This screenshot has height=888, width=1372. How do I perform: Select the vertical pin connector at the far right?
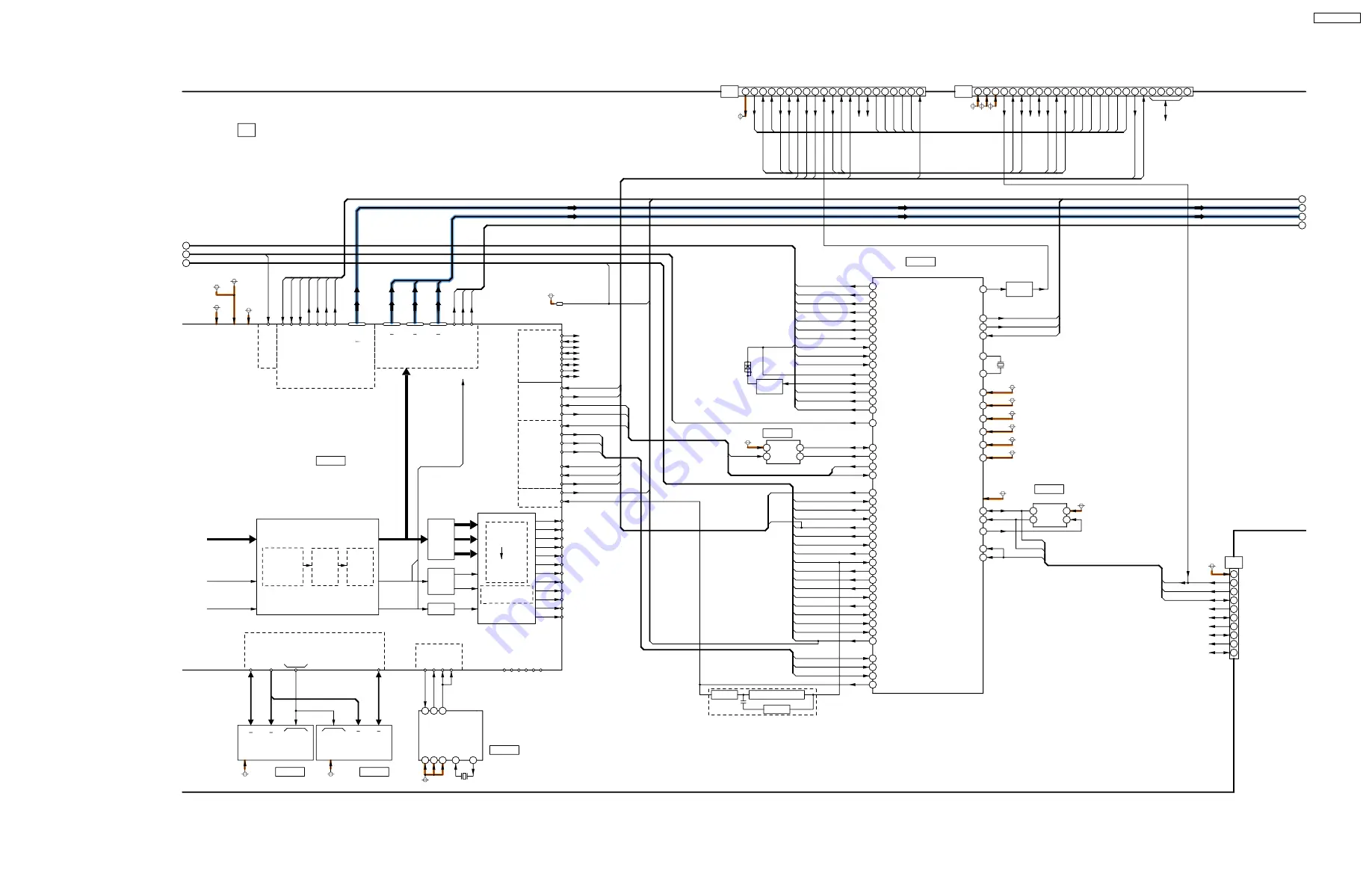pyautogui.click(x=1234, y=613)
